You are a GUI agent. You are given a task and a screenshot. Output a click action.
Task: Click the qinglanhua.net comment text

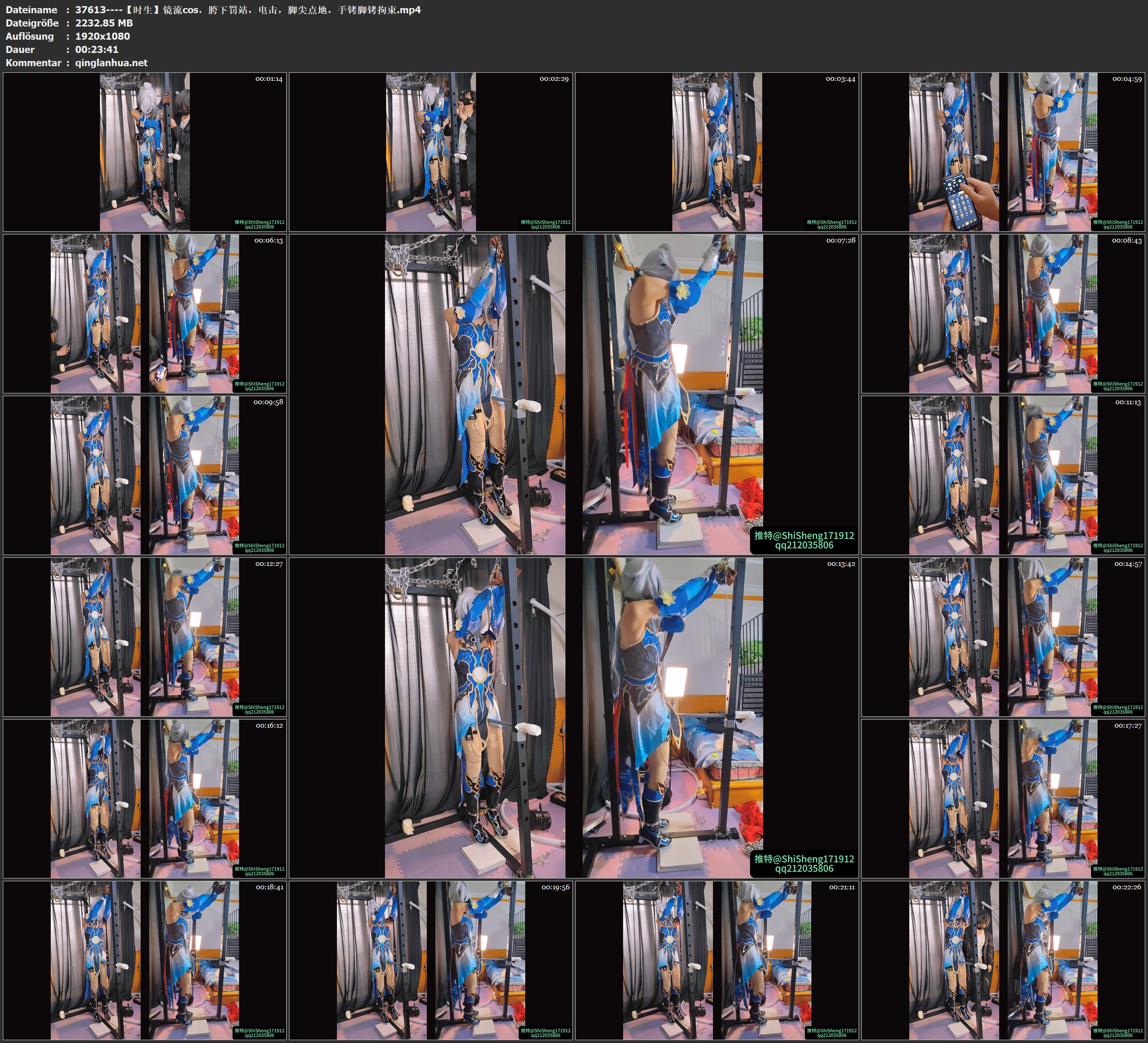tap(111, 62)
